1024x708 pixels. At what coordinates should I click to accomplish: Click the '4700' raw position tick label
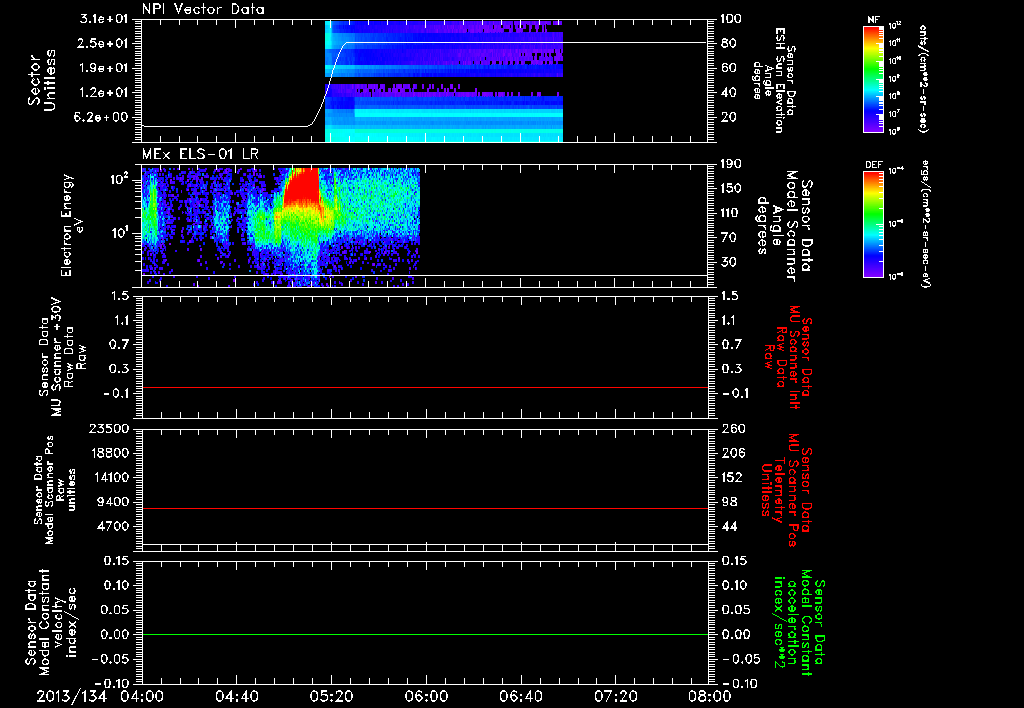click(x=114, y=526)
